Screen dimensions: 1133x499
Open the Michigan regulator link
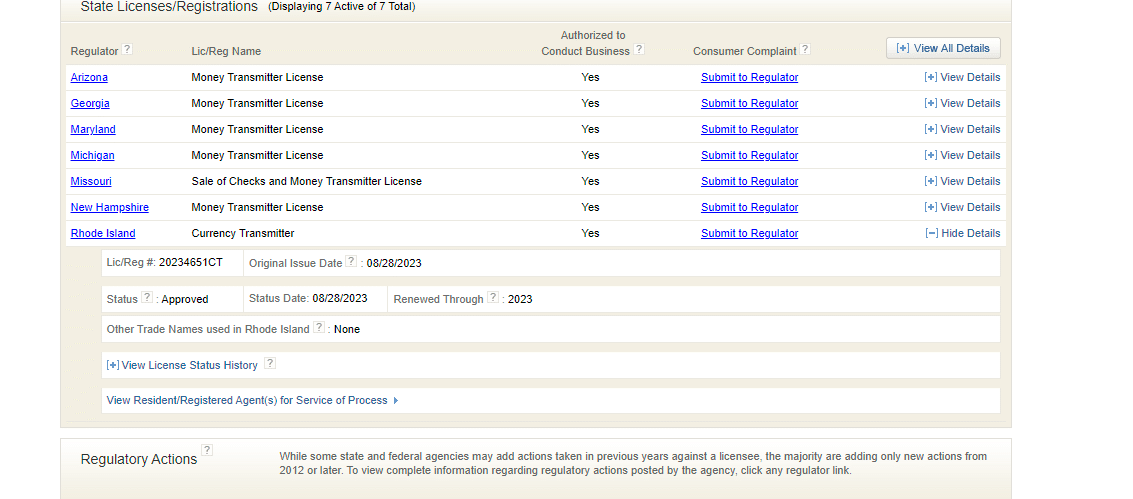[92, 155]
